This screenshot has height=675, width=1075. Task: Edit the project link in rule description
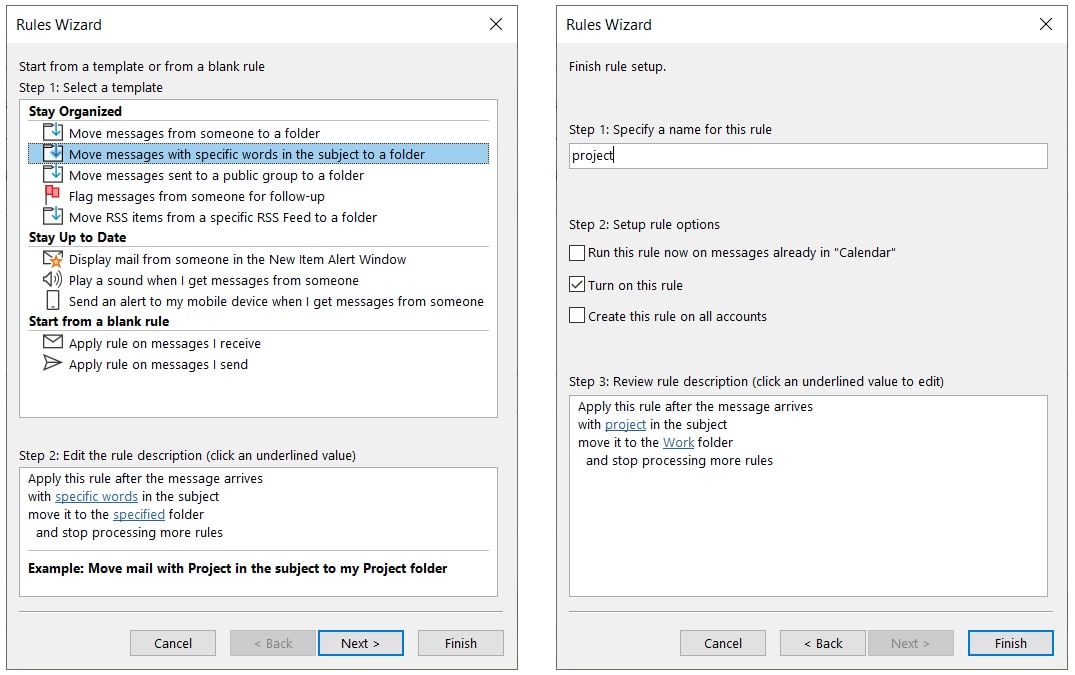coord(625,424)
